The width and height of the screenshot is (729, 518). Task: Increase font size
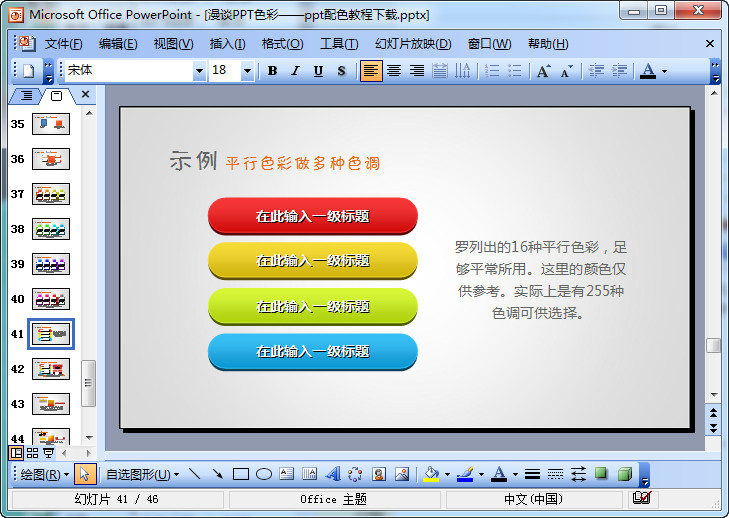point(543,71)
